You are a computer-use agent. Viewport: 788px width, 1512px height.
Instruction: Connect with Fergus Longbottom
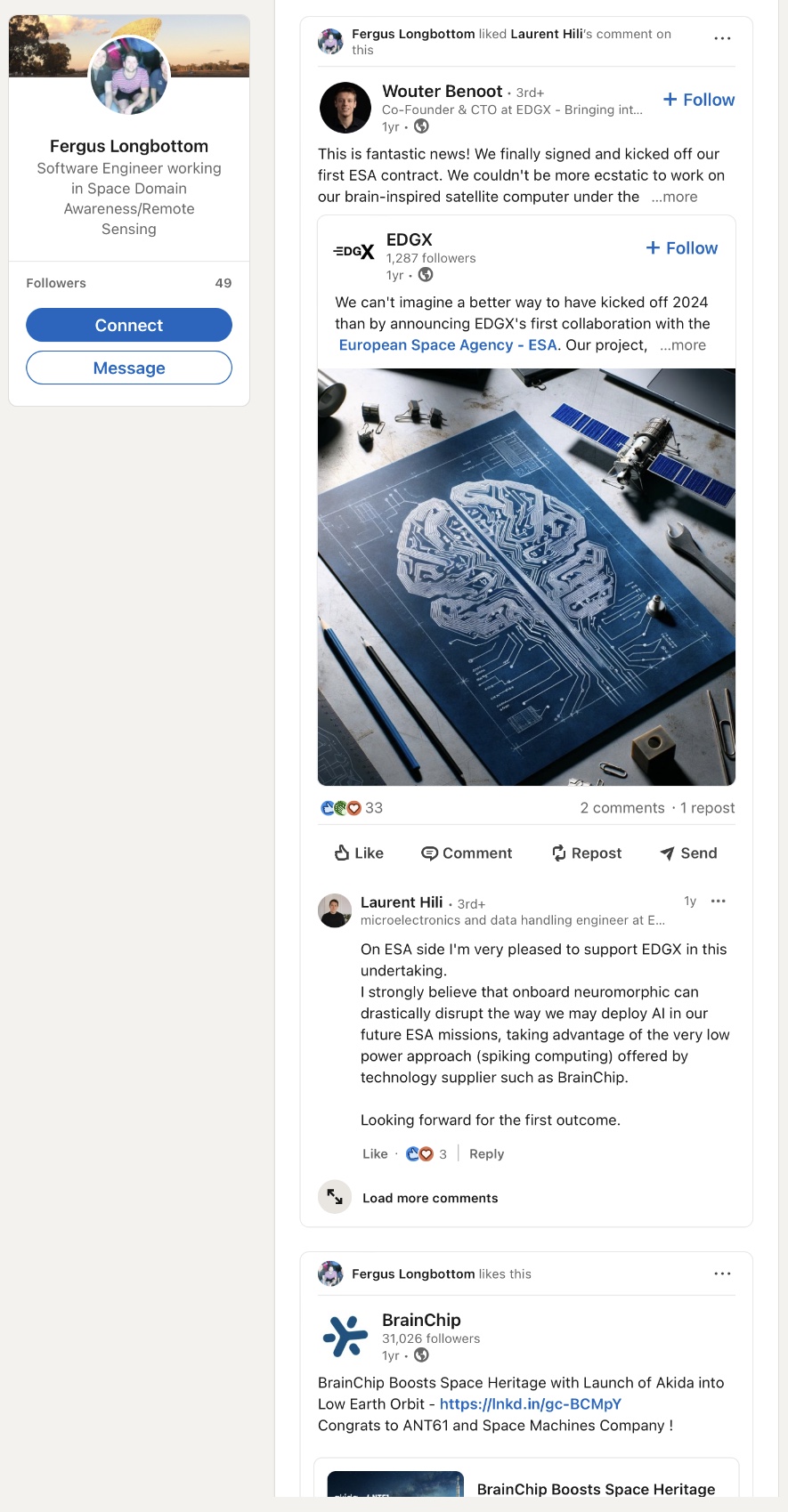(129, 325)
